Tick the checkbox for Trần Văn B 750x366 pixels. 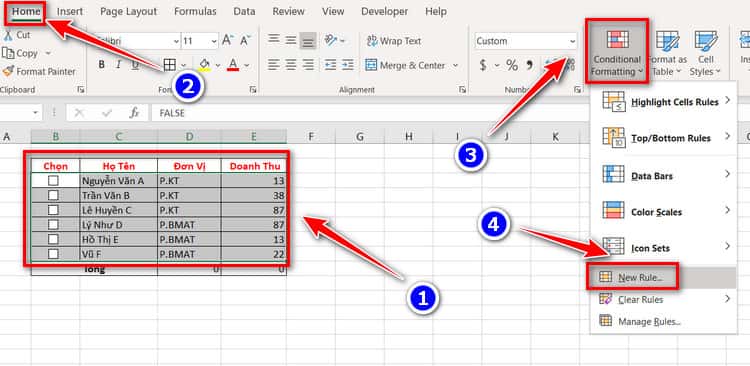tap(54, 195)
